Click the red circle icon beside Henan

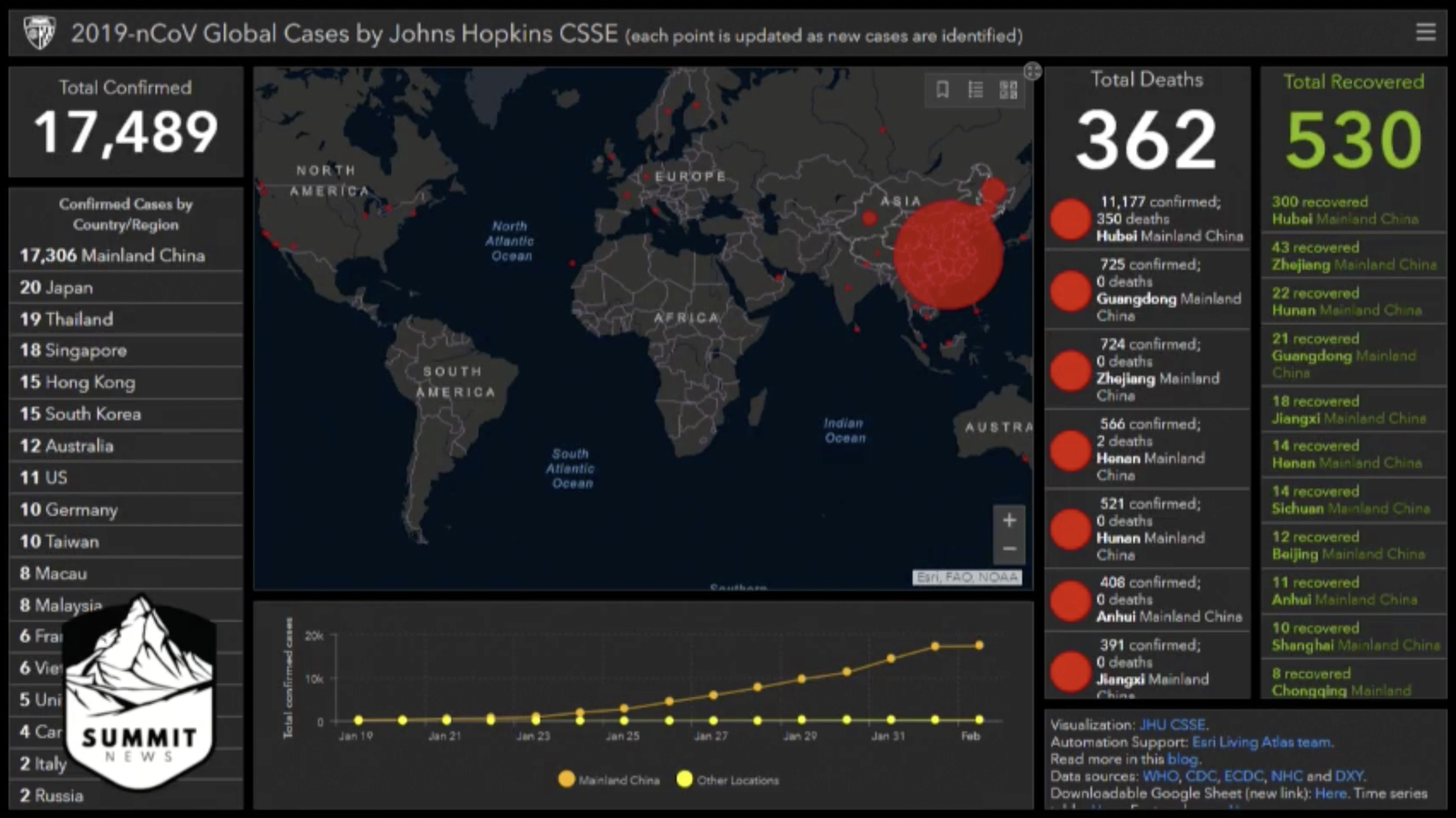[x=1070, y=450]
